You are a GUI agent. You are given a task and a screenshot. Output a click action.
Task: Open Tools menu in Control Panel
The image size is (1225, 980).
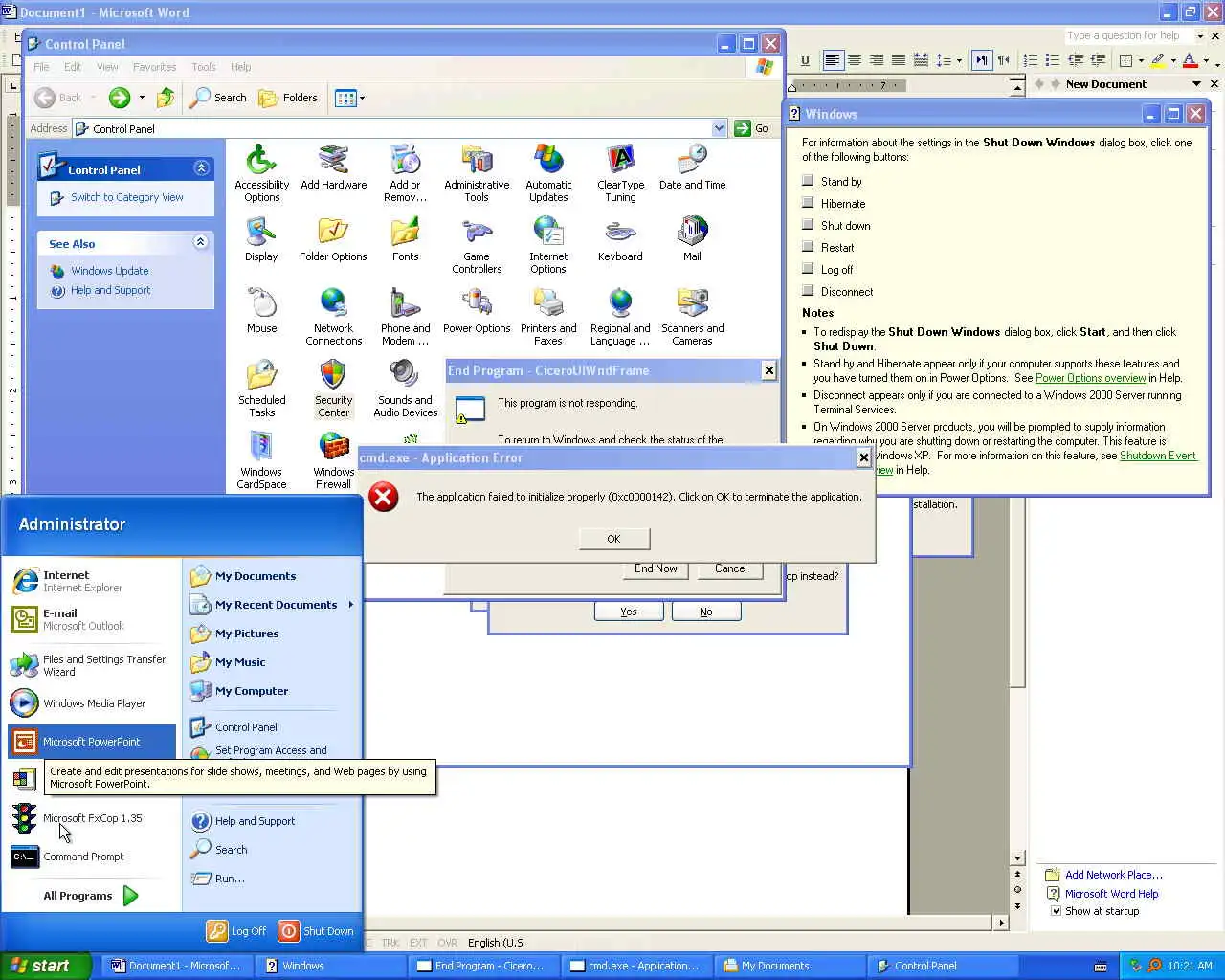(203, 67)
